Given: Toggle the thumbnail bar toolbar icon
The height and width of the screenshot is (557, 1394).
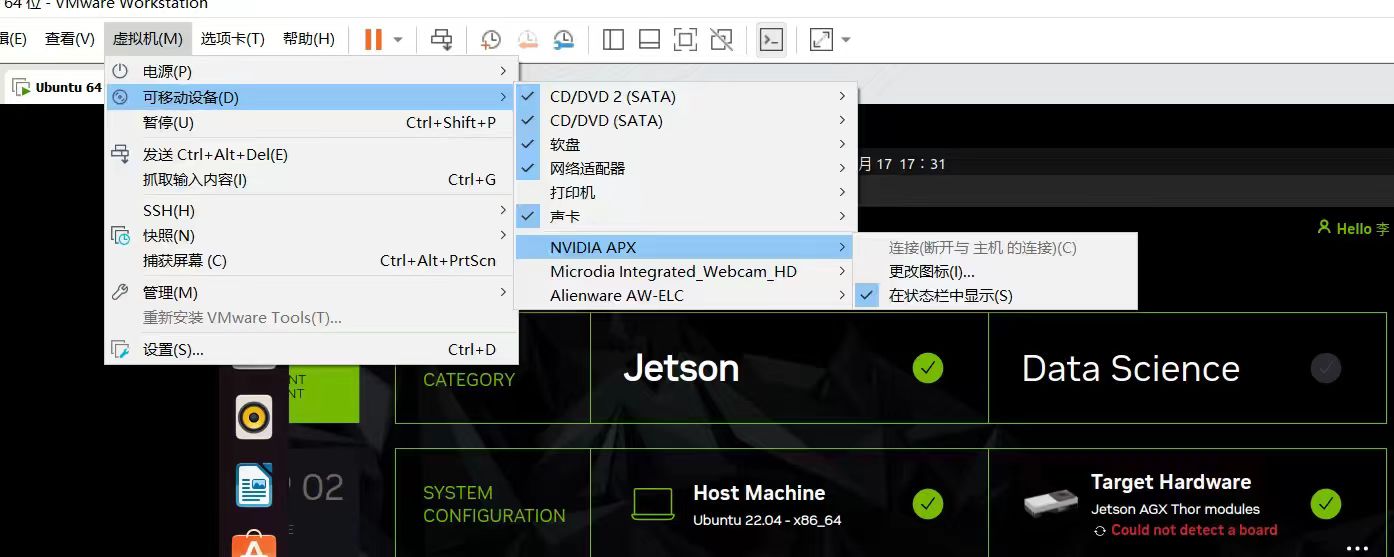Looking at the screenshot, I should tap(649, 40).
